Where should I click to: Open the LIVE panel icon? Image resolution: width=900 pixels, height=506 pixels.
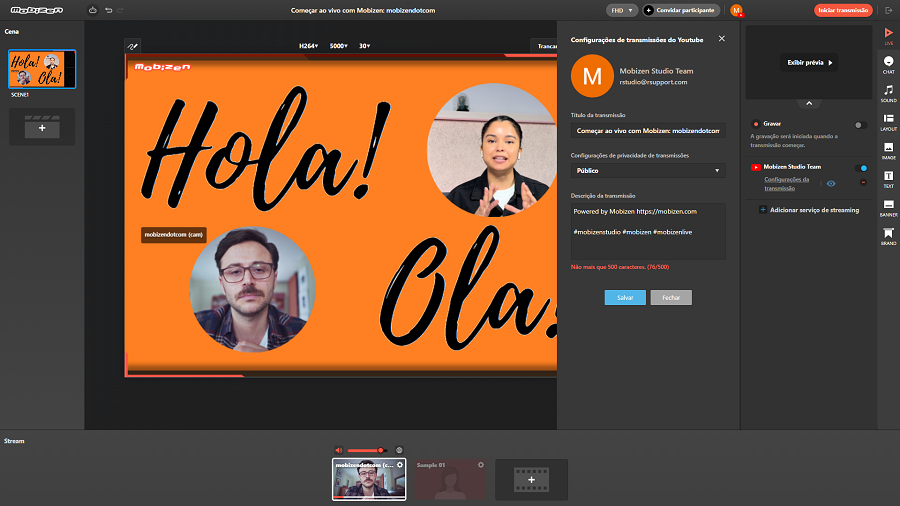888,36
